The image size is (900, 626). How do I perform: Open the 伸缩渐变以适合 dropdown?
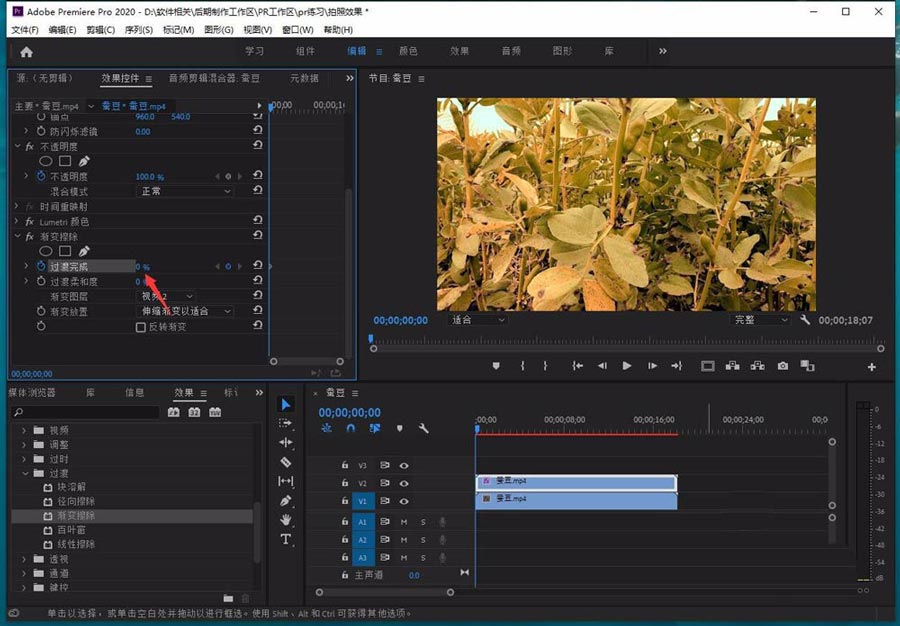[x=184, y=311]
